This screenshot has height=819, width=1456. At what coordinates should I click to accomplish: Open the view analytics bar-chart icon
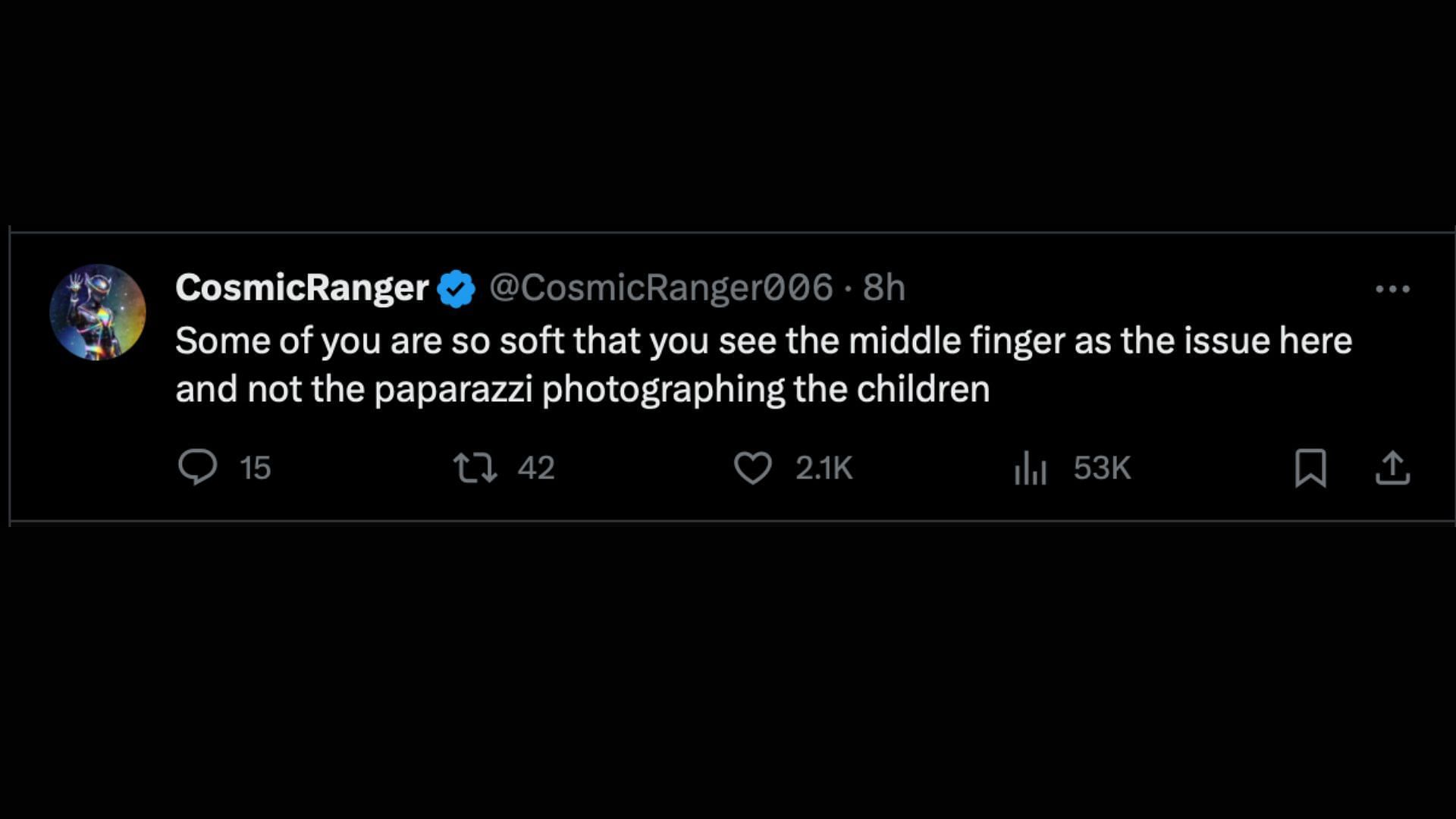(1030, 467)
